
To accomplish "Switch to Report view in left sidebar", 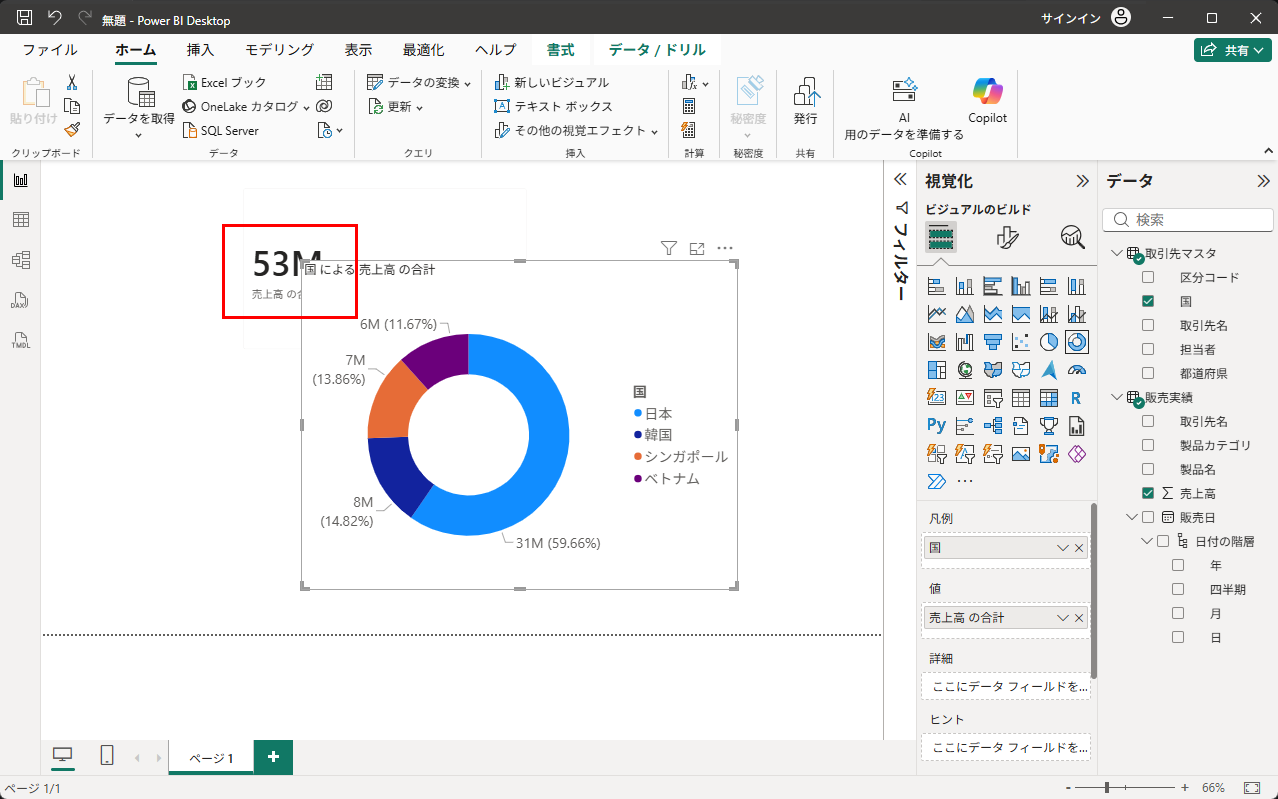I will (x=20, y=180).
